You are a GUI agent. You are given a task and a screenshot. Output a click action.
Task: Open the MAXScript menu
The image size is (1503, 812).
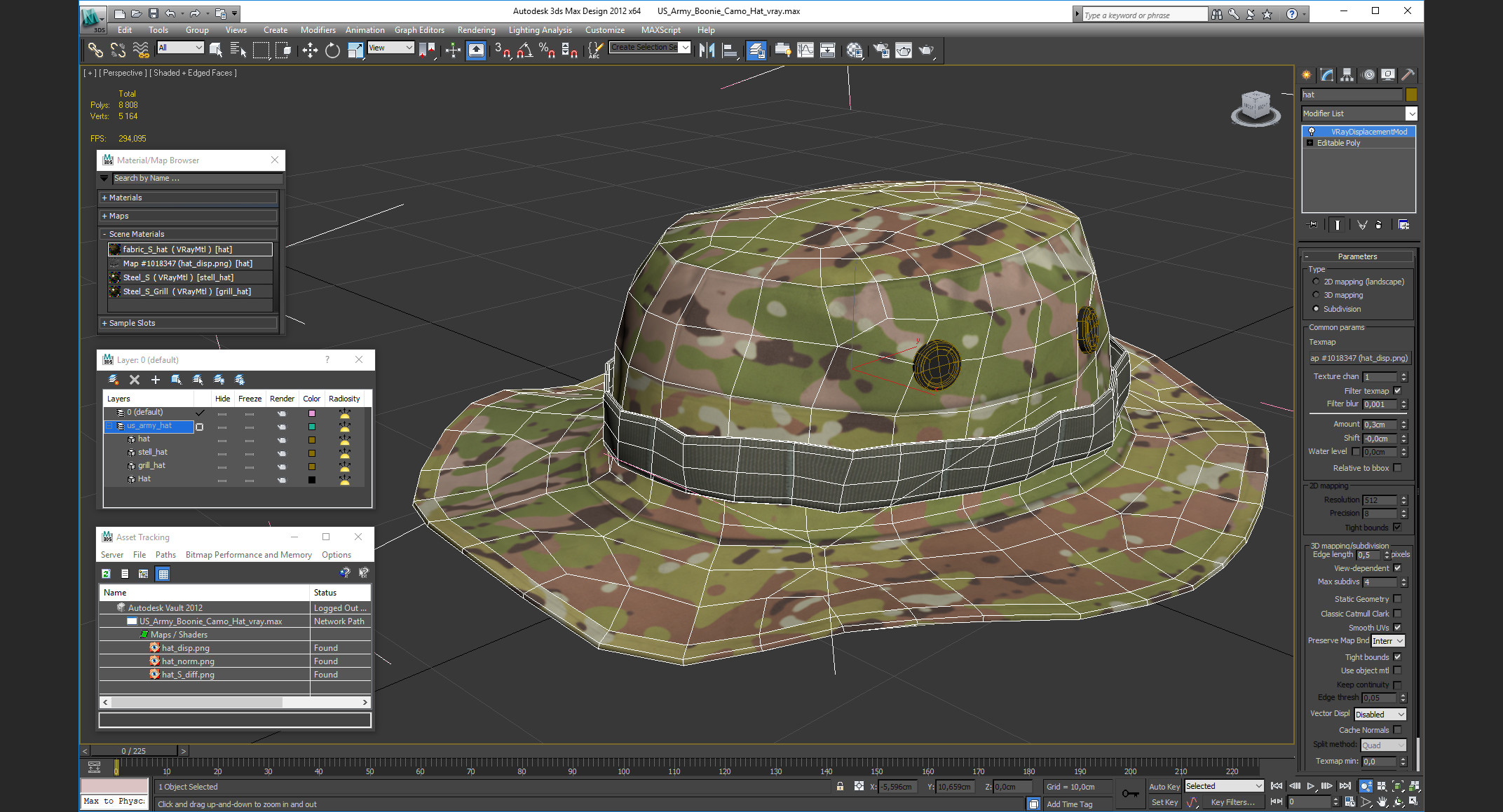click(660, 30)
